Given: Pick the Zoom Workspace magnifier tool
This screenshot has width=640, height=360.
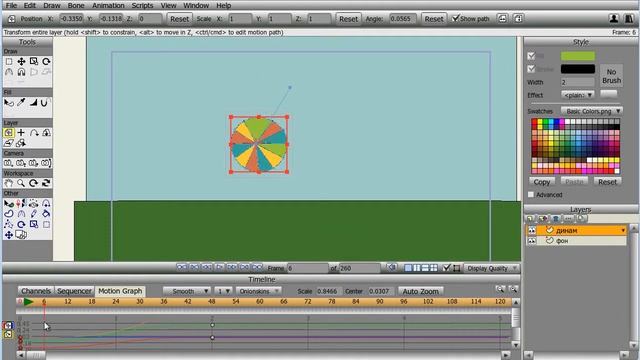Looking at the screenshot, I should (21, 183).
